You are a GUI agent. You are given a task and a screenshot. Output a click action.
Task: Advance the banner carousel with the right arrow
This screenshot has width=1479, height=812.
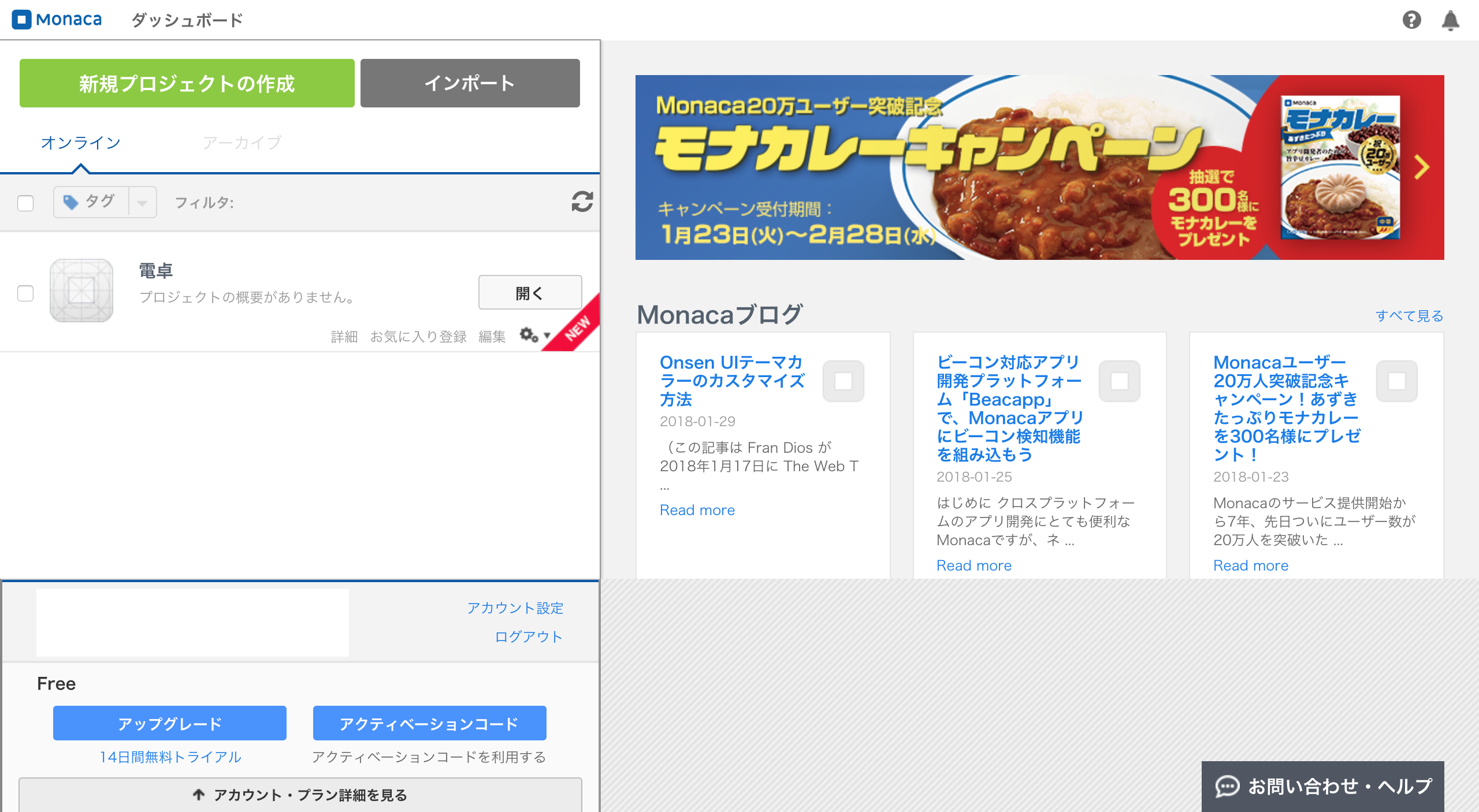[x=1421, y=168]
